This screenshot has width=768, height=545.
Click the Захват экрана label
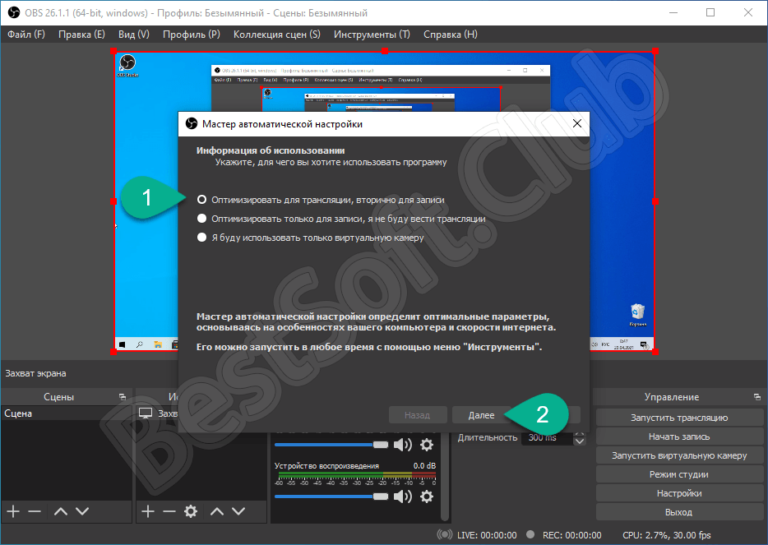pyautogui.click(x=35, y=374)
